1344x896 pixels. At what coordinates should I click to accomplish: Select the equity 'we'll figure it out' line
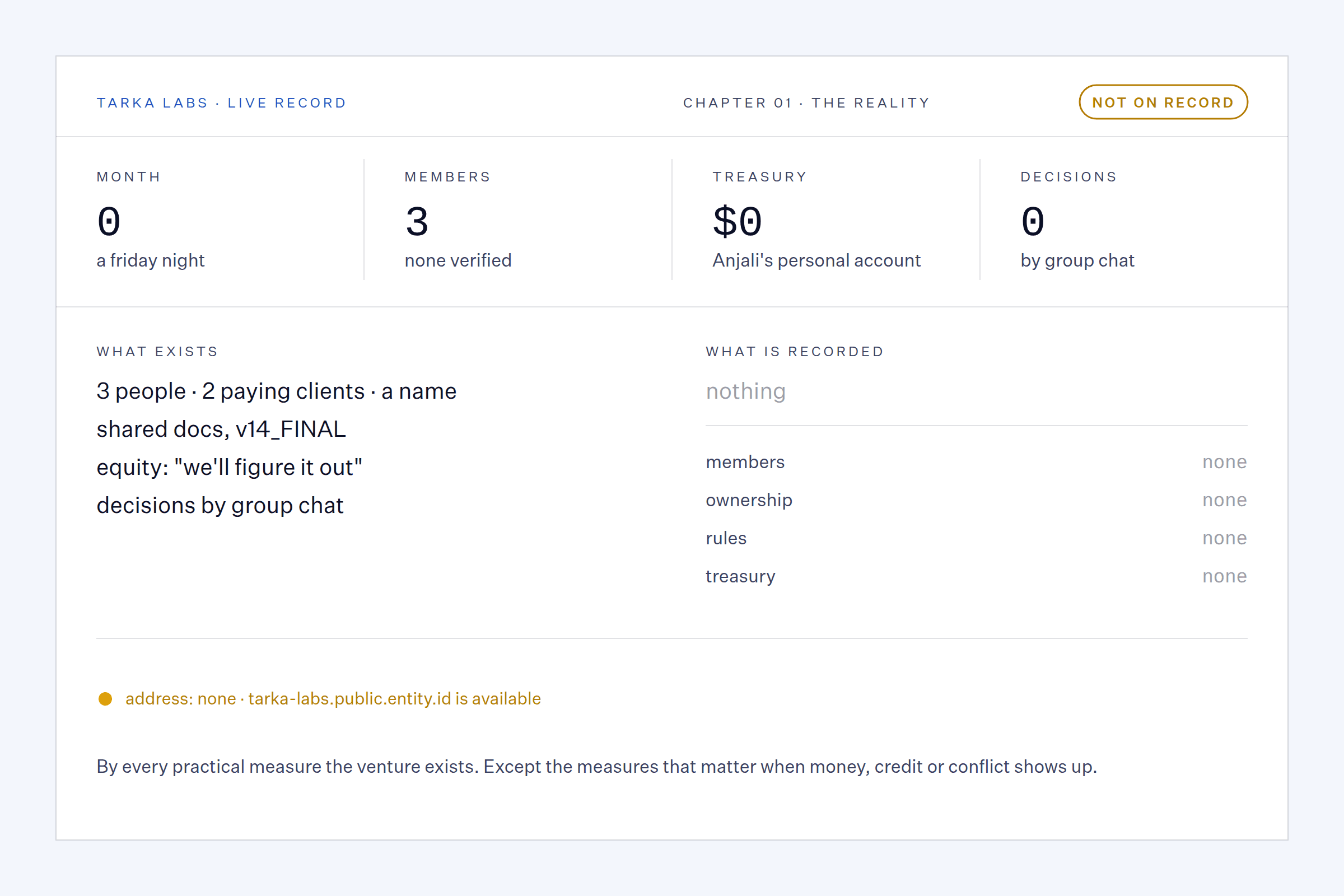[229, 468]
